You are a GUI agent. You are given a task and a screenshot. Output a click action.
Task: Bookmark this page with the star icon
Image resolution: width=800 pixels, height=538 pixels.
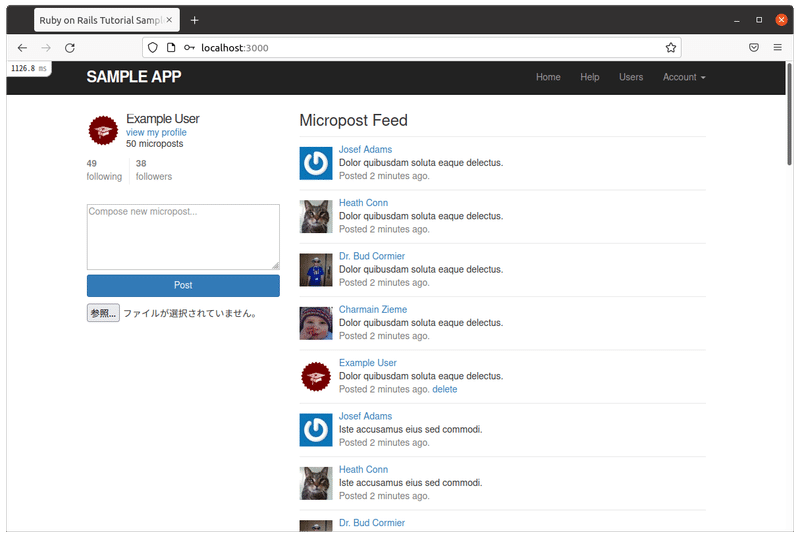(x=671, y=47)
